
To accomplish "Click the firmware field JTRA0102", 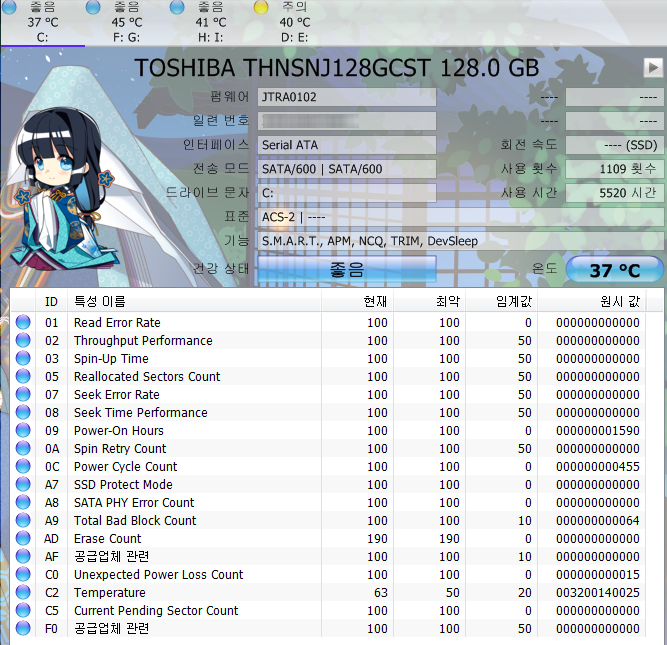I will [347, 97].
